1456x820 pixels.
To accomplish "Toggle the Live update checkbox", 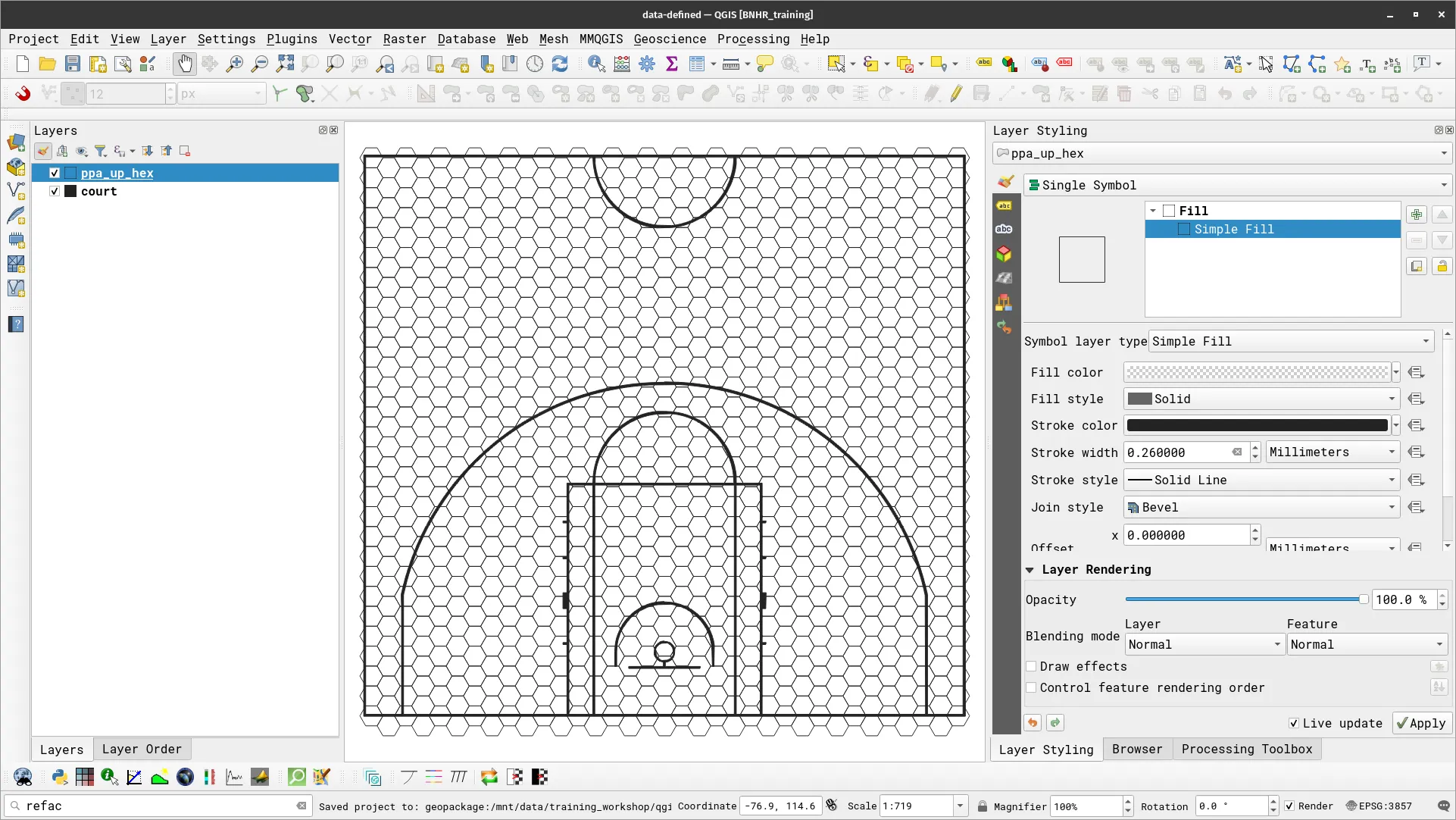I will tap(1294, 723).
